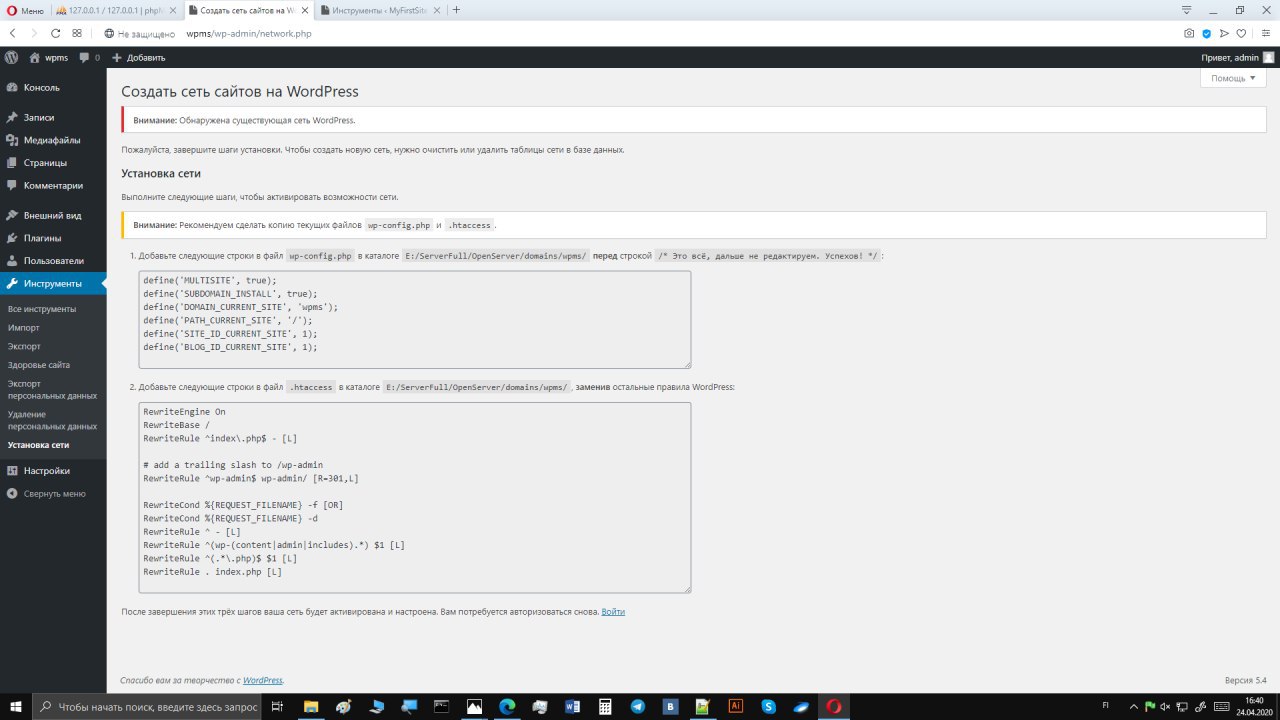
Task: Click inside the wp-config.php code textarea
Action: (415, 319)
